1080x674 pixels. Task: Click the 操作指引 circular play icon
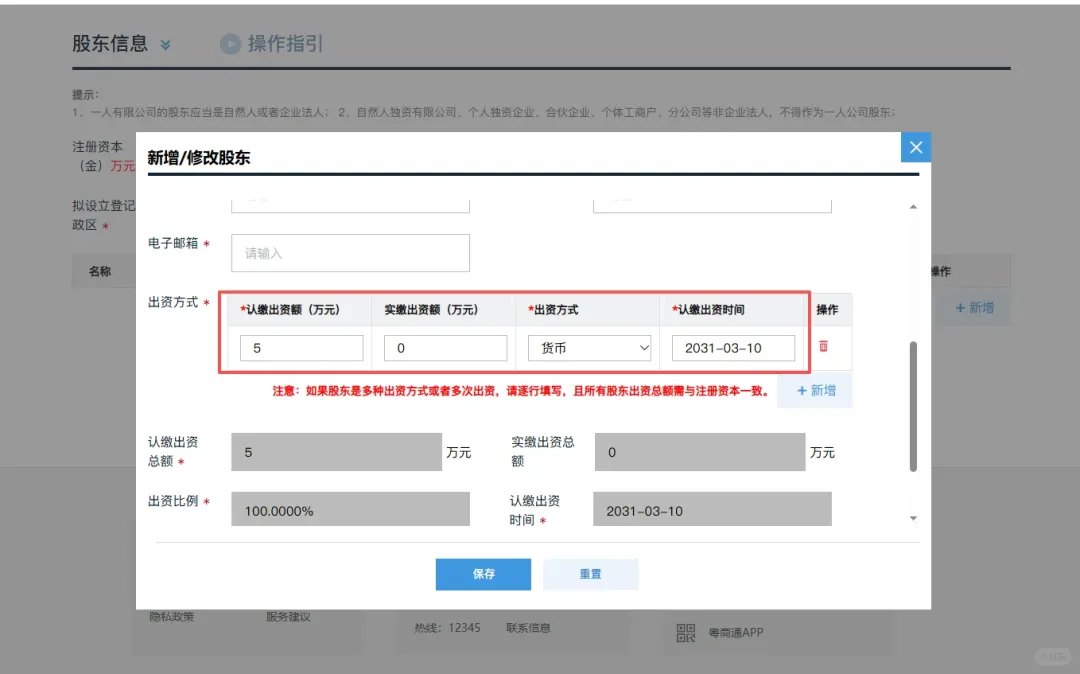(x=230, y=43)
